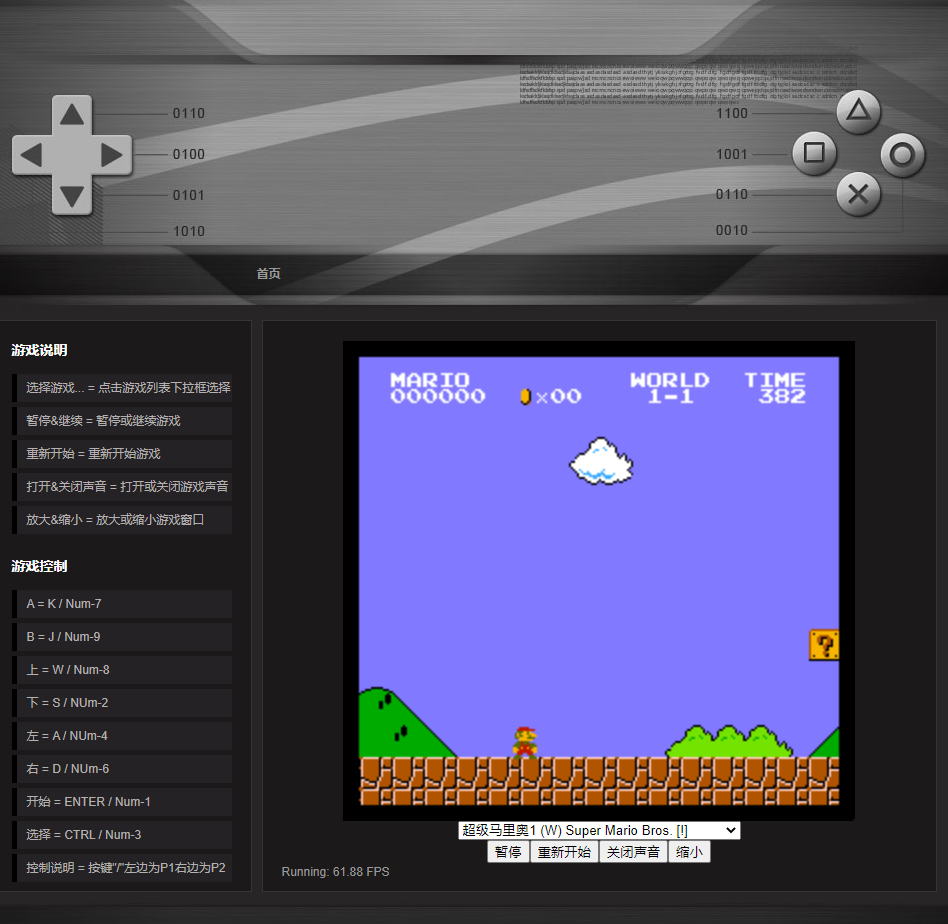Click the Running FPS status text
Screen dimensions: 948x924
(x=336, y=872)
